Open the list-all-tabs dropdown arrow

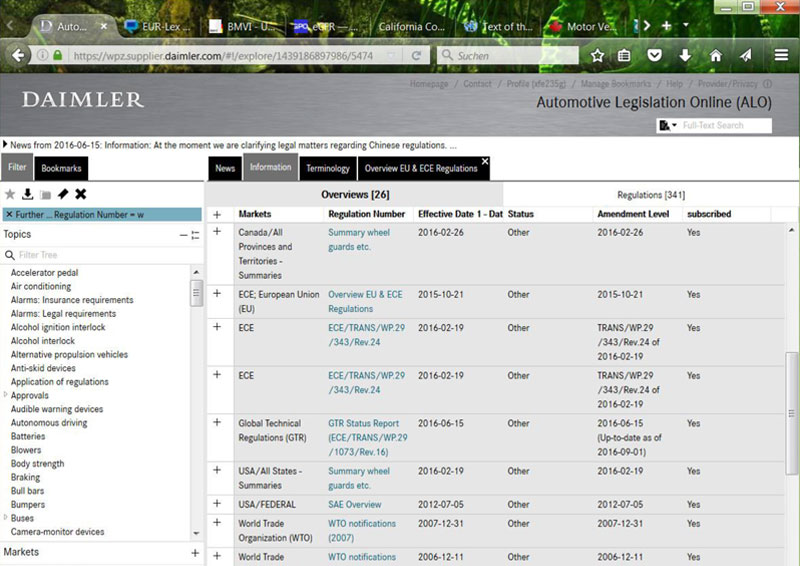click(x=686, y=25)
